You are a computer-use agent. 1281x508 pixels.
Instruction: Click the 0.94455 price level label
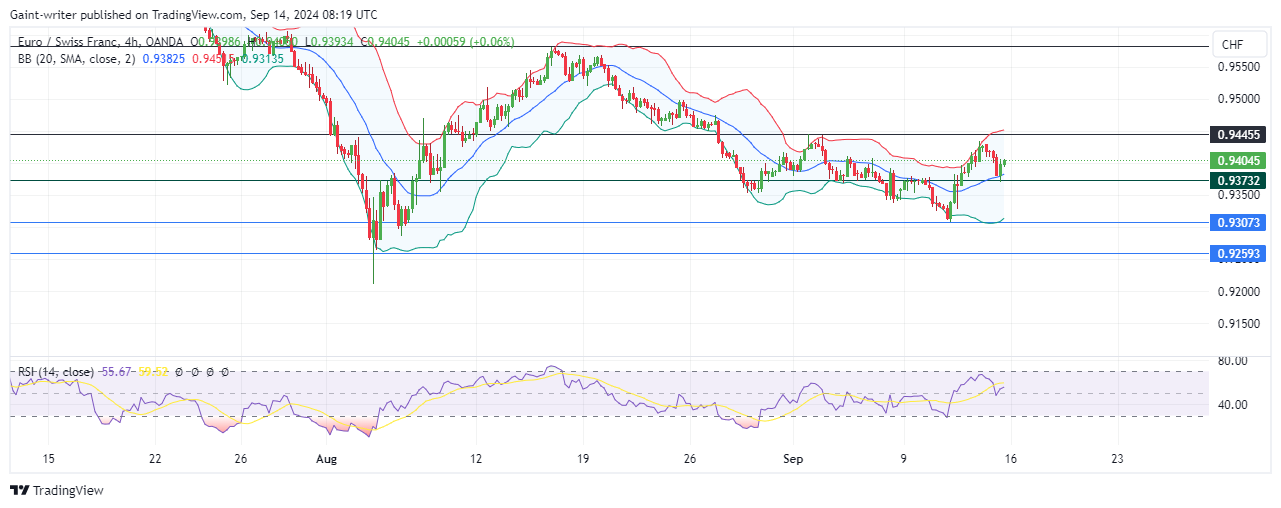coord(1238,134)
